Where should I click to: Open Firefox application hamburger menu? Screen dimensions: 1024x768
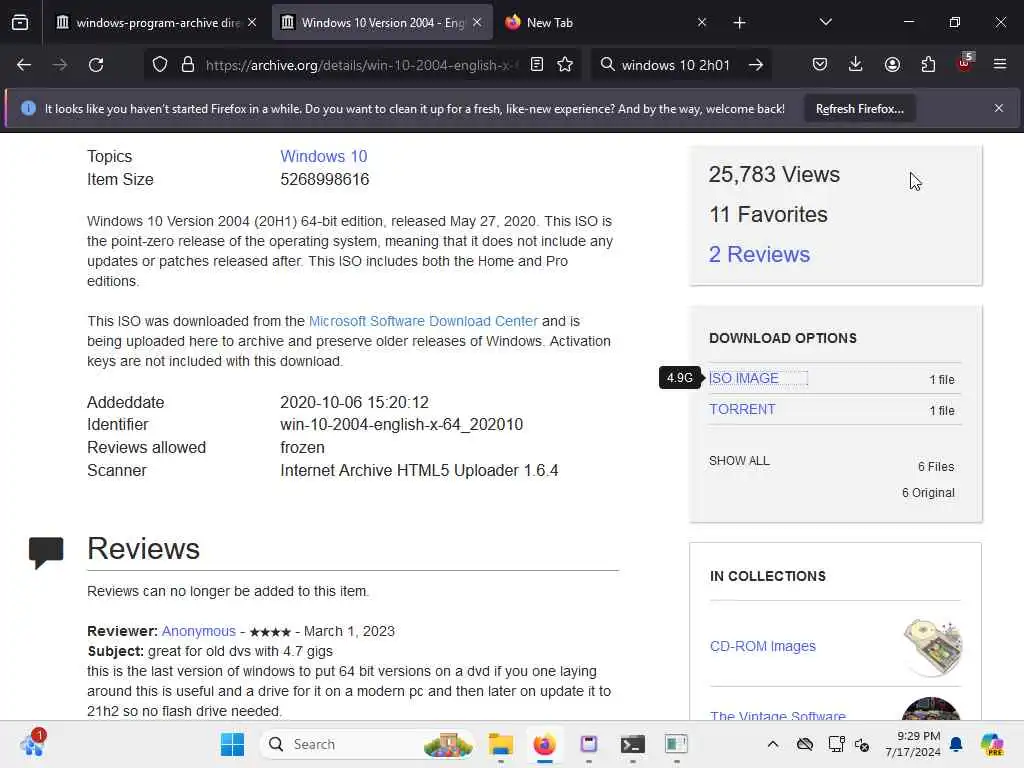tap(1000, 64)
